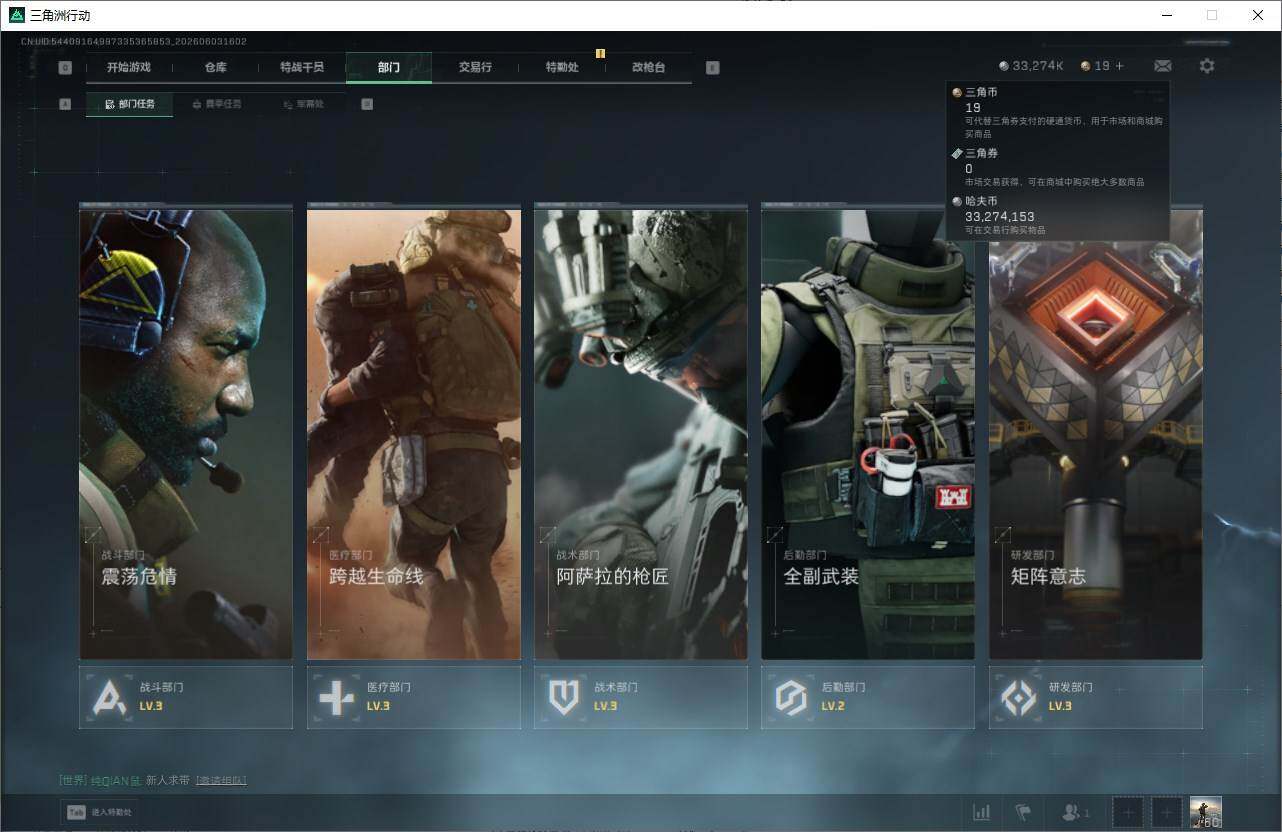Click the plus icon beside 19 coins
The height and width of the screenshot is (832, 1282).
[1119, 66]
